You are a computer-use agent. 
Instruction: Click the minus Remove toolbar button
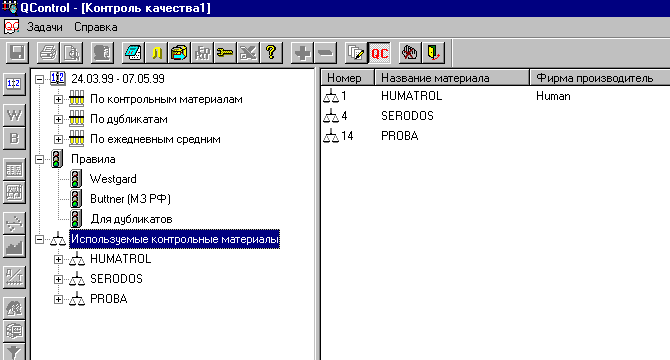click(x=326, y=53)
